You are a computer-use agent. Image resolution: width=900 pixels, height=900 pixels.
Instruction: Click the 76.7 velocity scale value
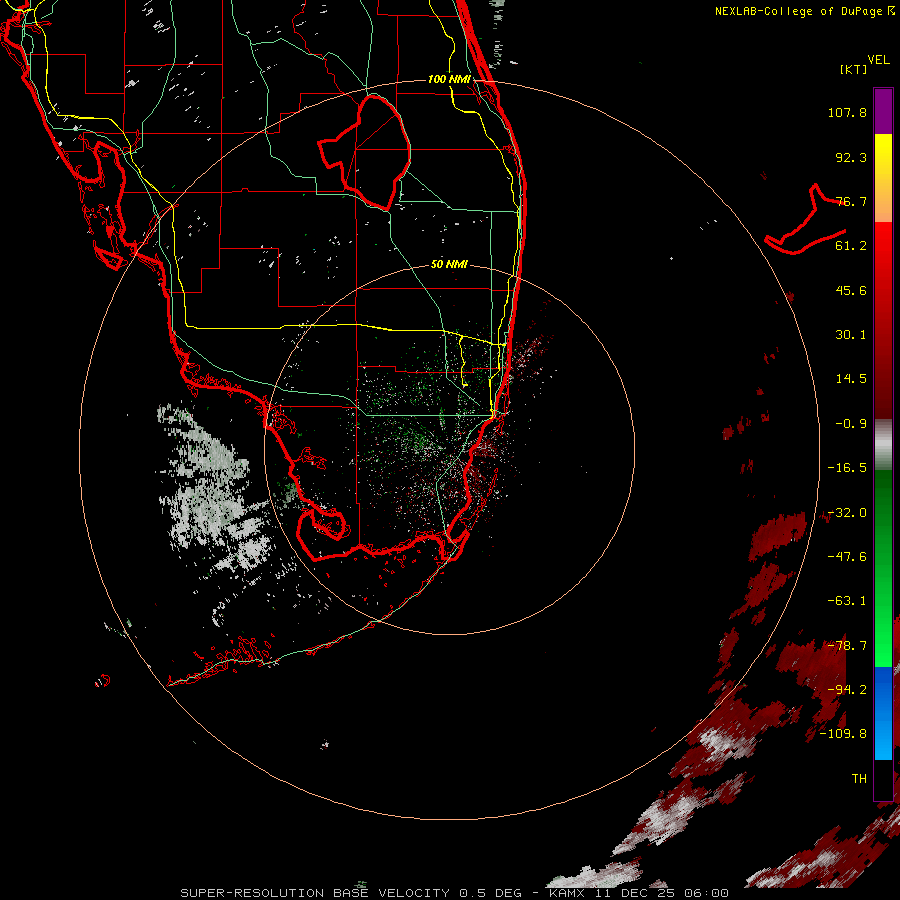pyautogui.click(x=851, y=201)
